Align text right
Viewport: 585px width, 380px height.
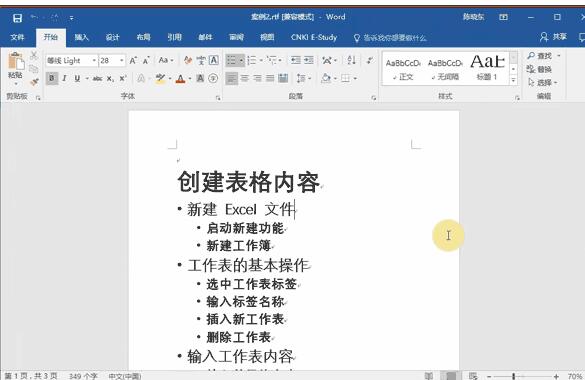[x=257, y=78]
